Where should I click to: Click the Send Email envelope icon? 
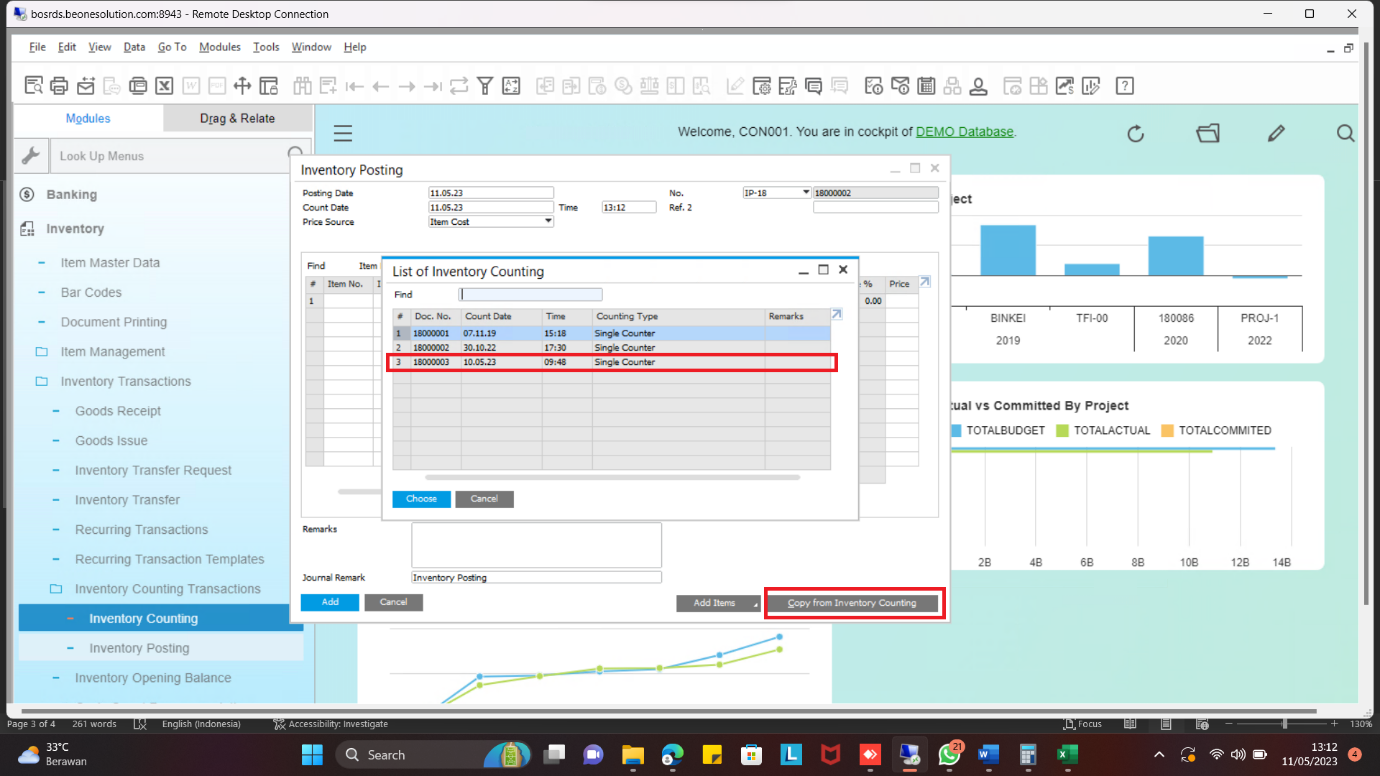point(86,86)
